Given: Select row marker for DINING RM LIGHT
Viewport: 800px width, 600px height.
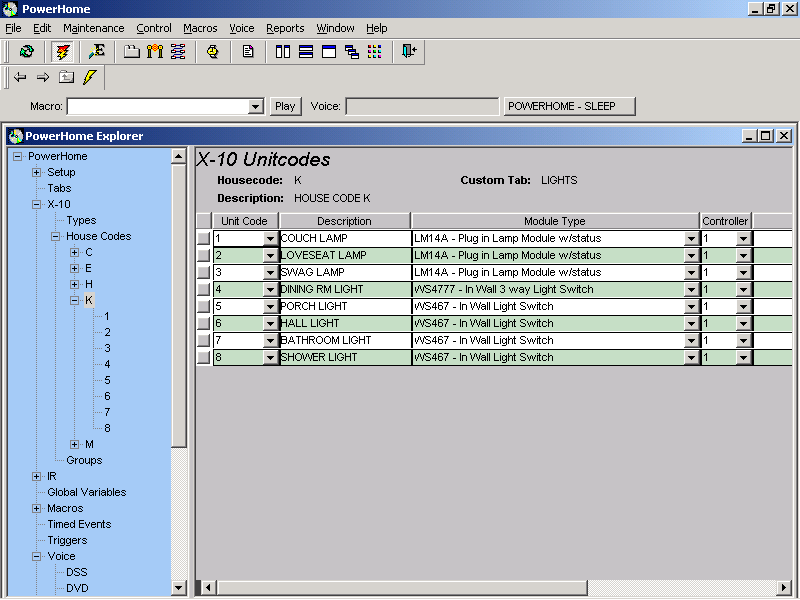Looking at the screenshot, I should 204,289.
